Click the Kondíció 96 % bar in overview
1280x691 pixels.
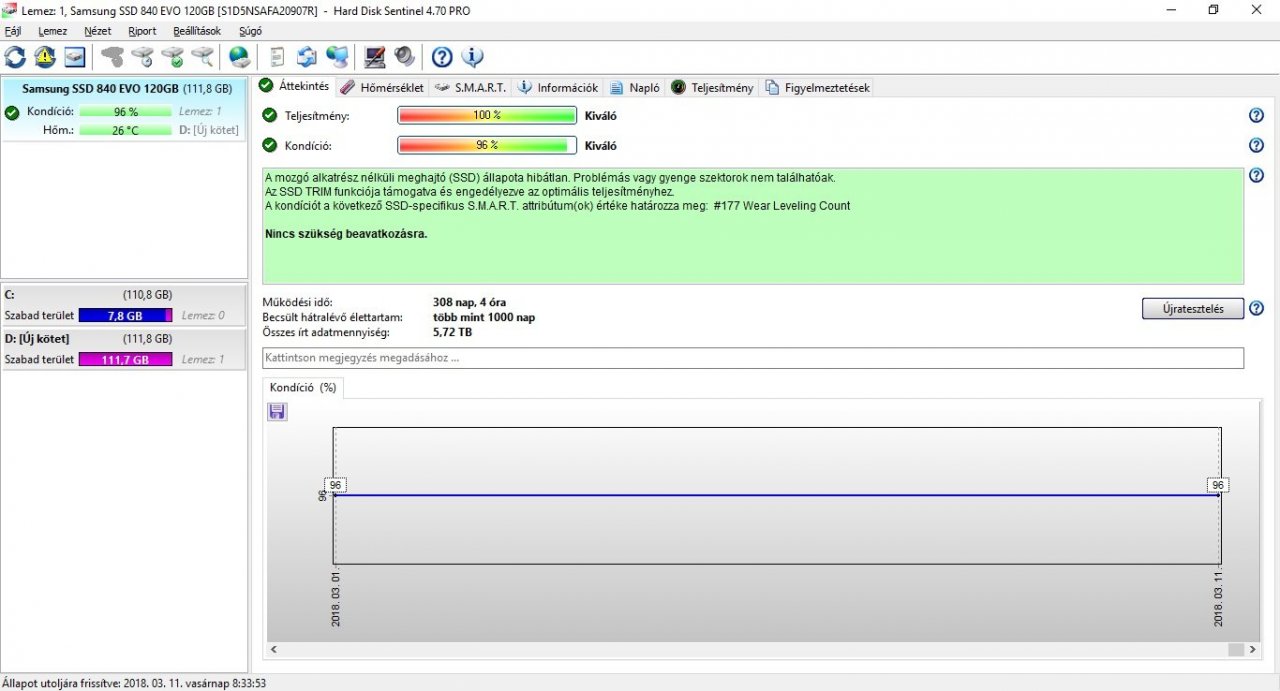click(487, 145)
